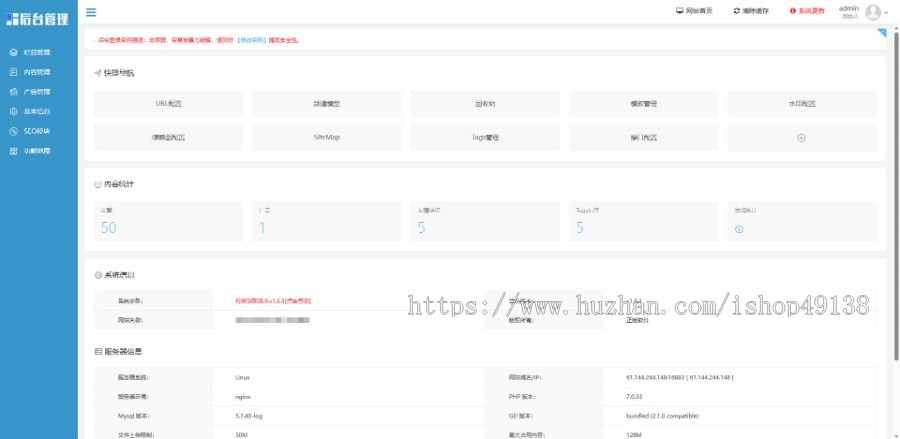Click the GD bundled (2.1.0 compatible) value

662,415
